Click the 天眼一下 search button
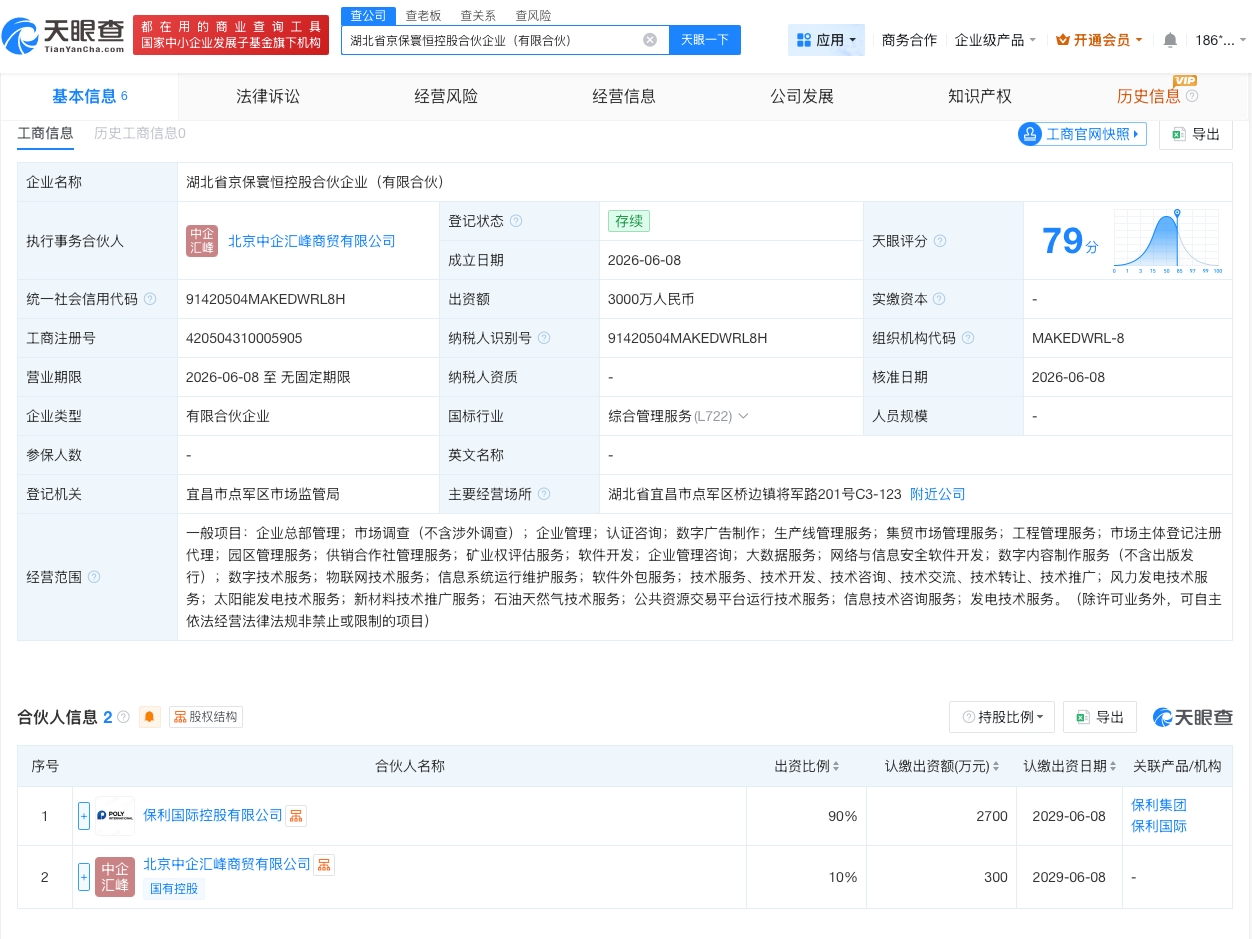This screenshot has width=1252, height=939. [x=705, y=40]
